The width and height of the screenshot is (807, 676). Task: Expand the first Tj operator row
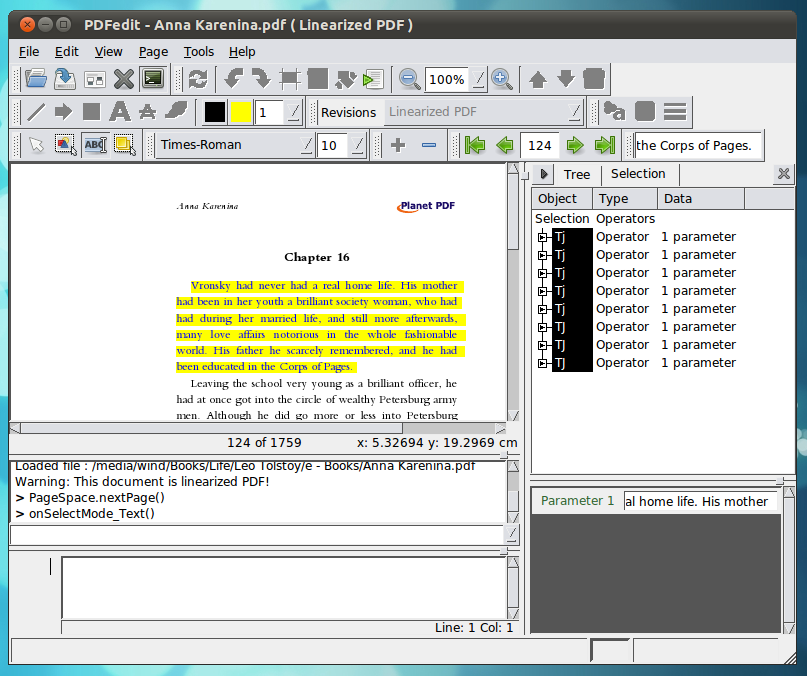[x=542, y=237]
